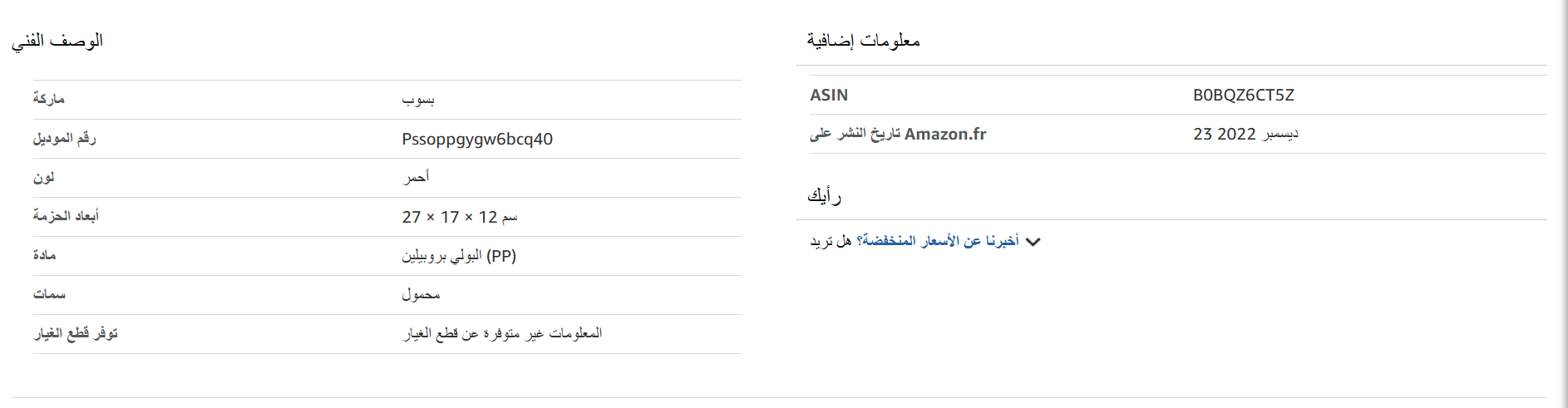Select the material value البولي بروبيلين (PP)
This screenshot has width=1568, height=408.
click(x=459, y=256)
